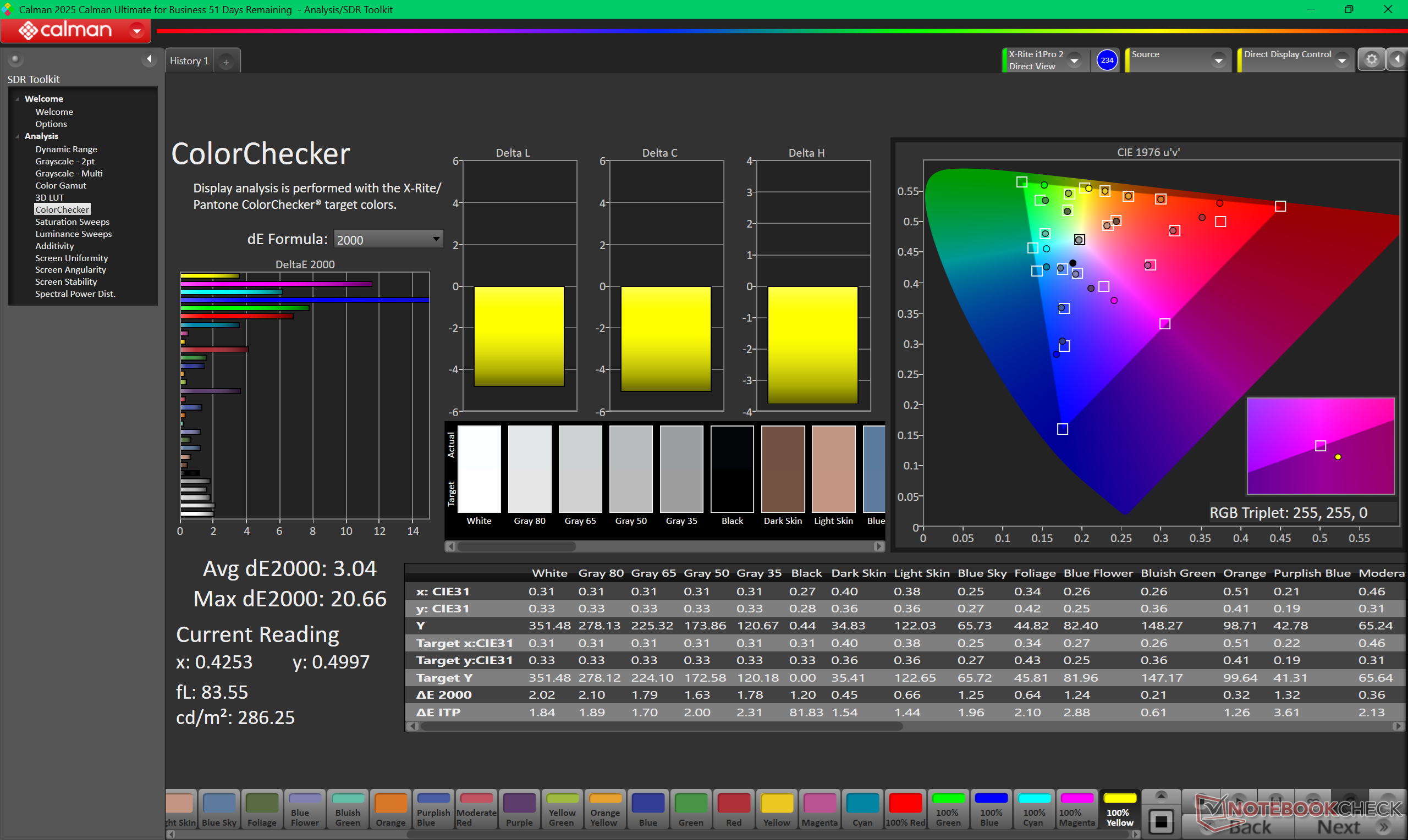Click the stop measurement square button
The height and width of the screenshot is (840, 1408).
(1160, 821)
